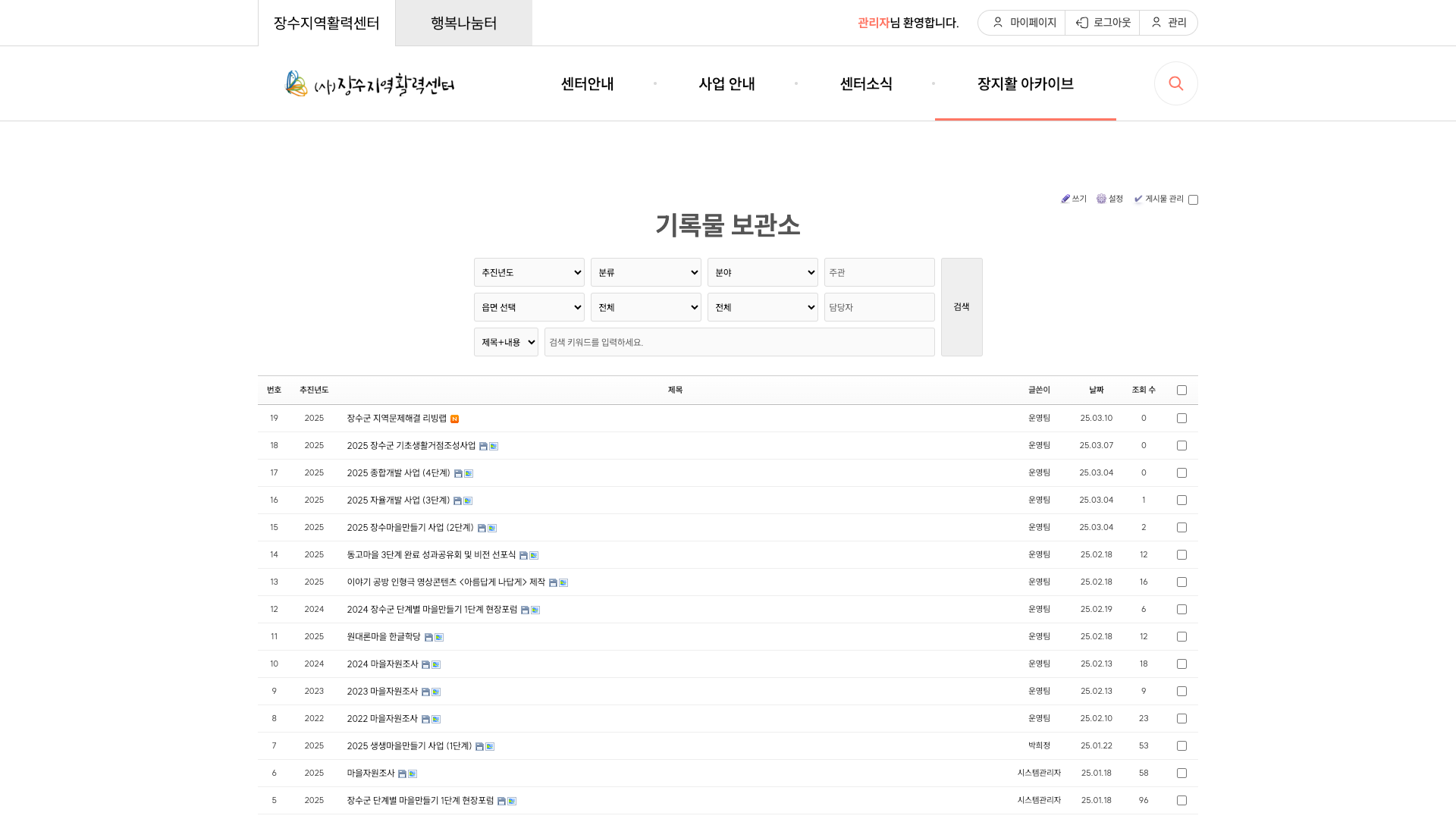Click image icon on 2023 마을자원조사 row
1456x819 pixels.
(436, 692)
